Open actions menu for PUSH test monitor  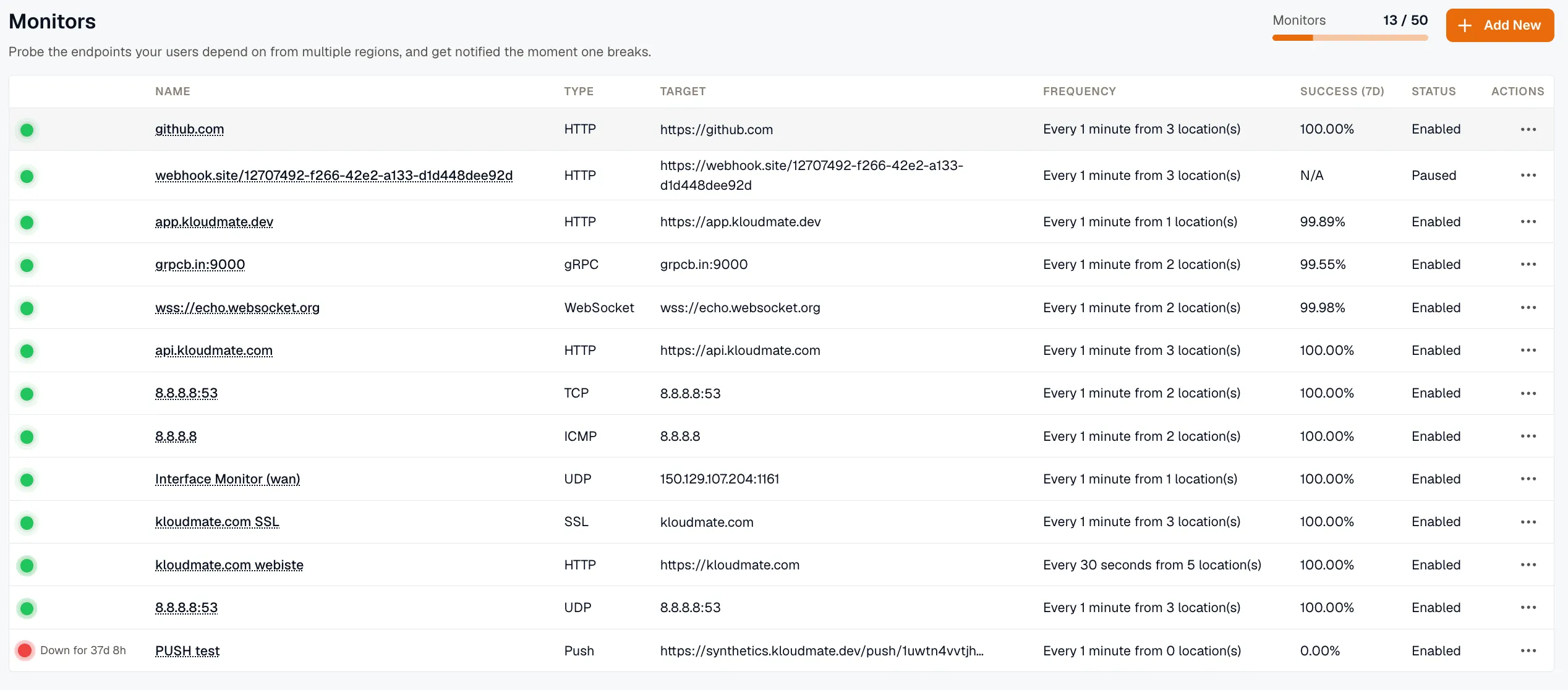(1528, 651)
